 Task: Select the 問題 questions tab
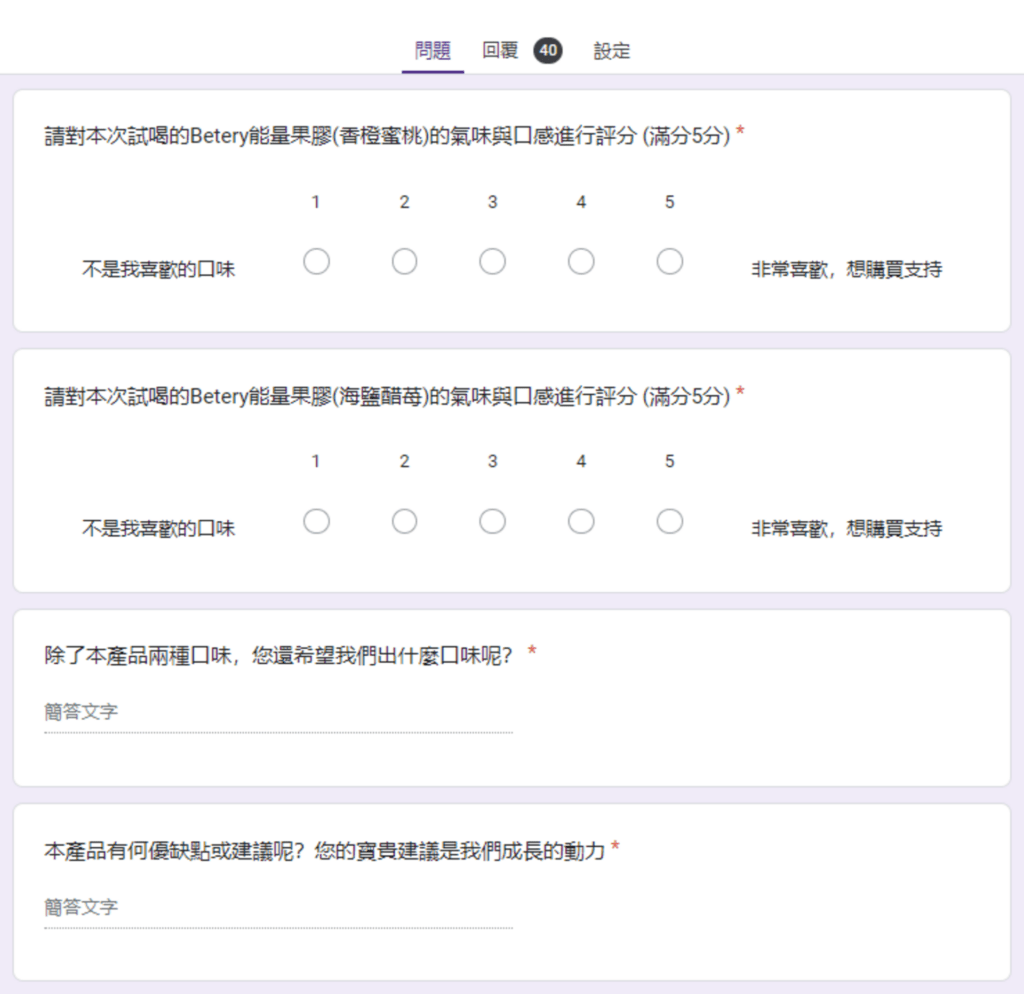[432, 51]
